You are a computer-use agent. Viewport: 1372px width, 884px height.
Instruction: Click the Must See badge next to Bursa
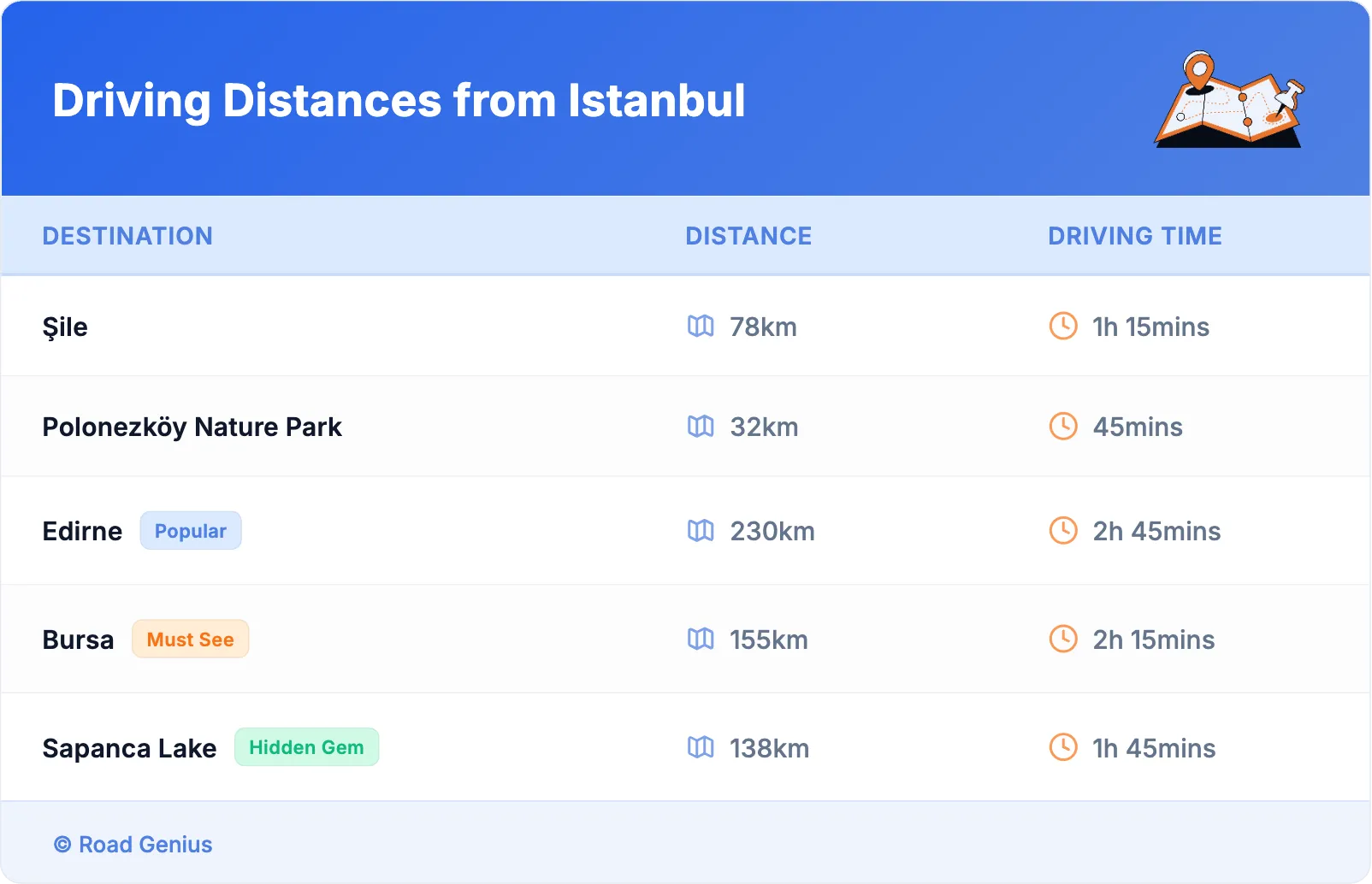pyautogui.click(x=190, y=639)
